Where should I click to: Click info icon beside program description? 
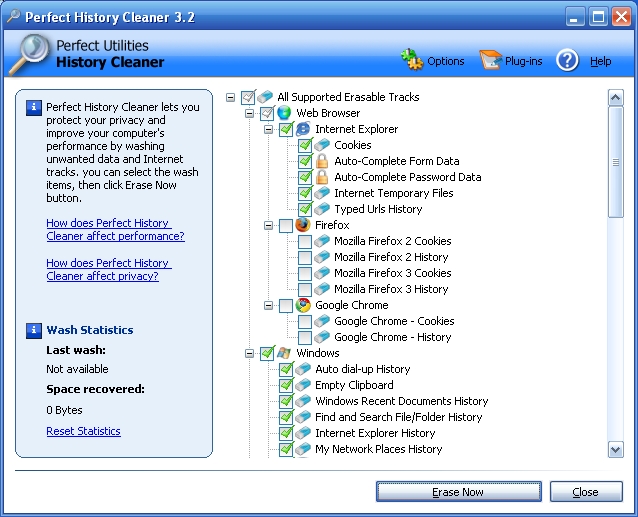coord(34,108)
